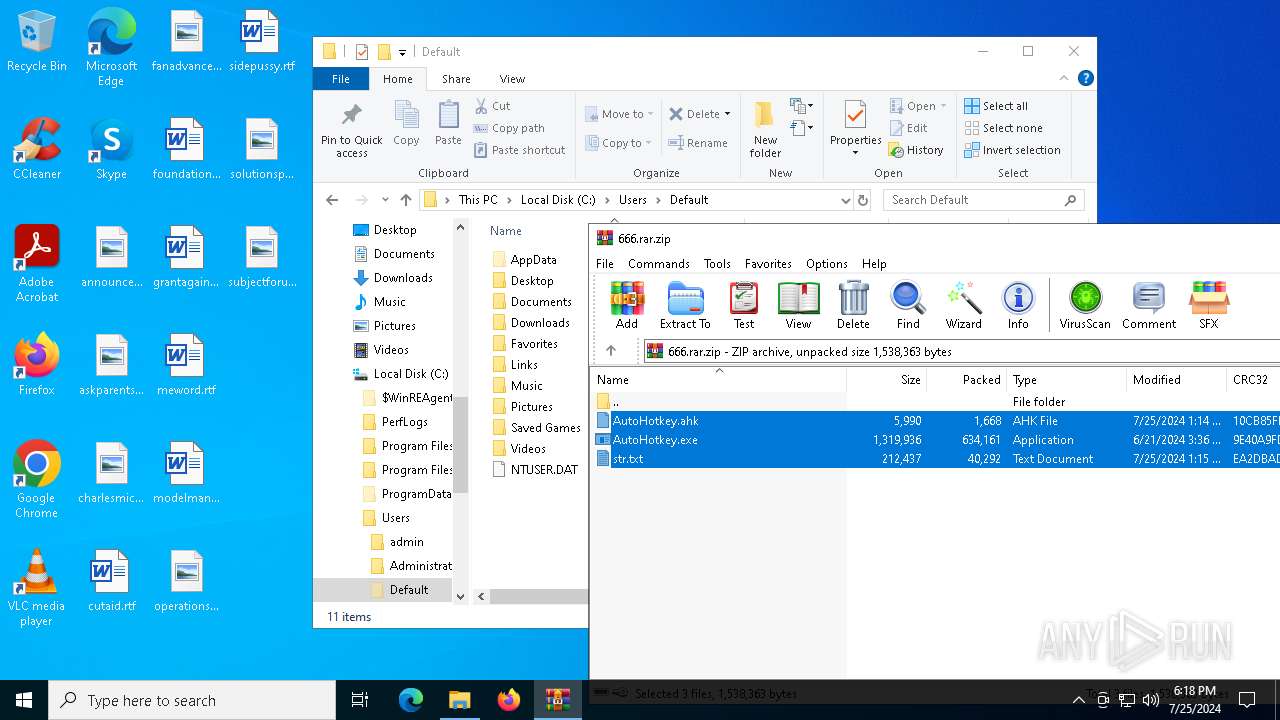Open the Favorites menu in WinRAR

point(768,264)
